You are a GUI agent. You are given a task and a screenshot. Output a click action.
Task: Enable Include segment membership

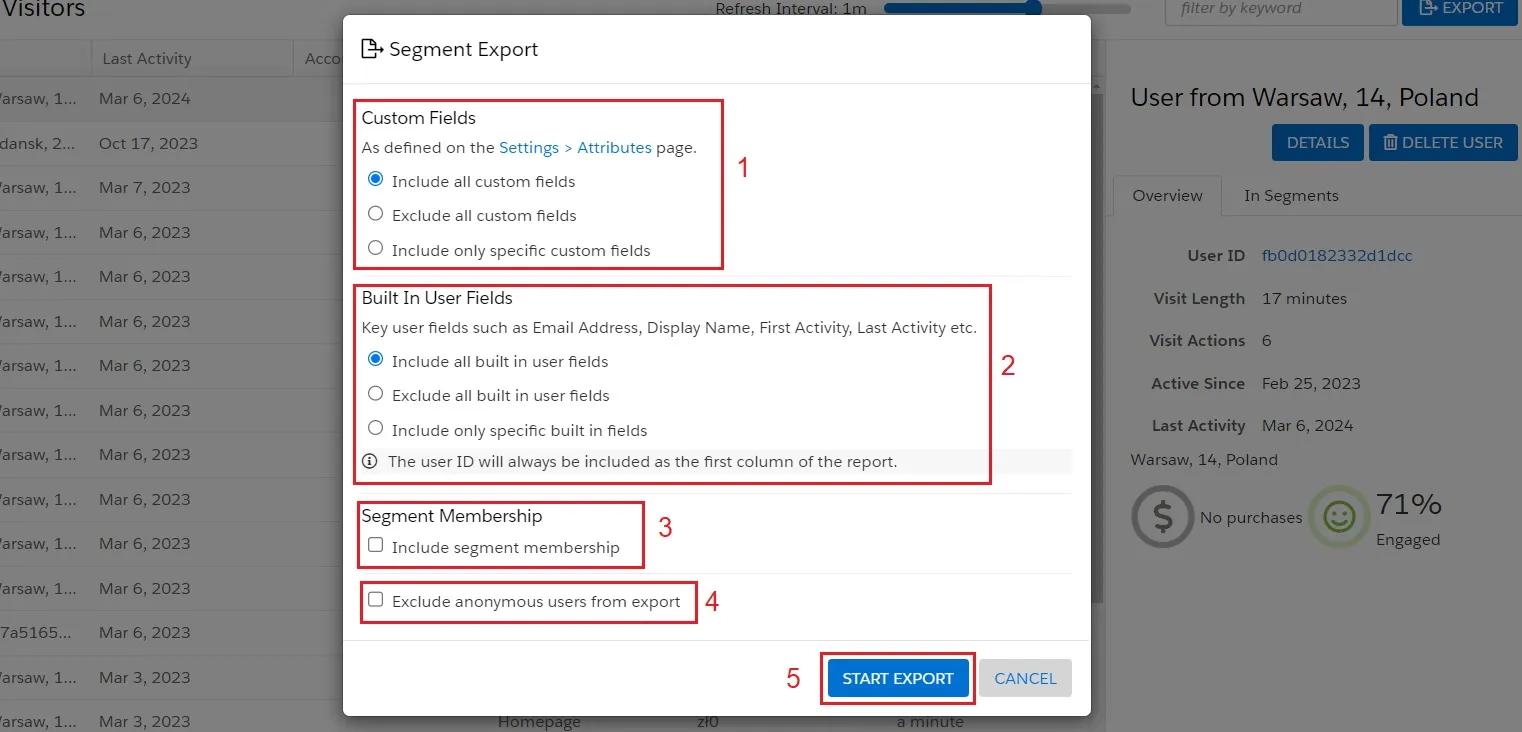coord(375,543)
